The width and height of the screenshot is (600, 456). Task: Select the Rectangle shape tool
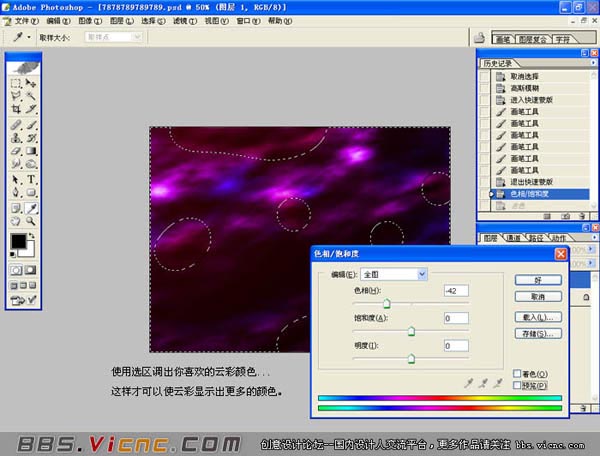pos(31,192)
